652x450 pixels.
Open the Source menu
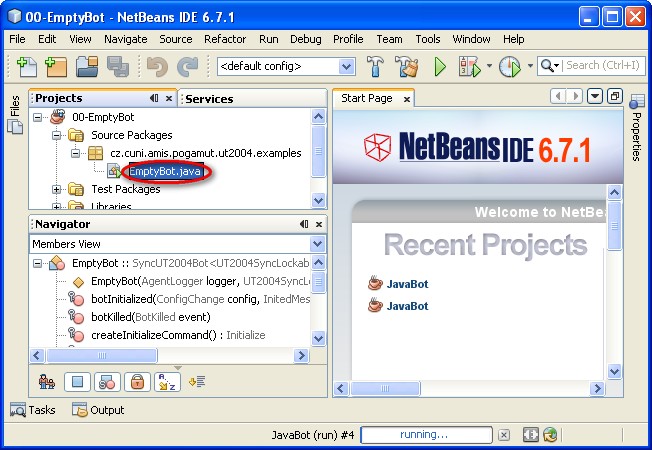(175, 39)
